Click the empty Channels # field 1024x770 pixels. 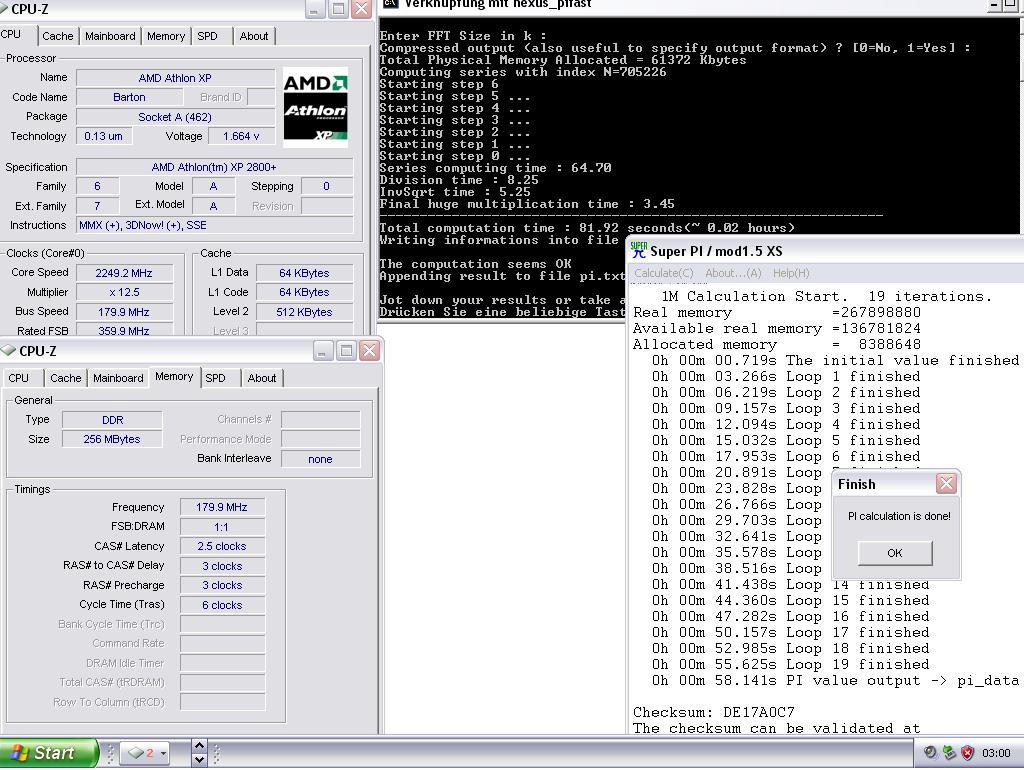pyautogui.click(x=321, y=419)
